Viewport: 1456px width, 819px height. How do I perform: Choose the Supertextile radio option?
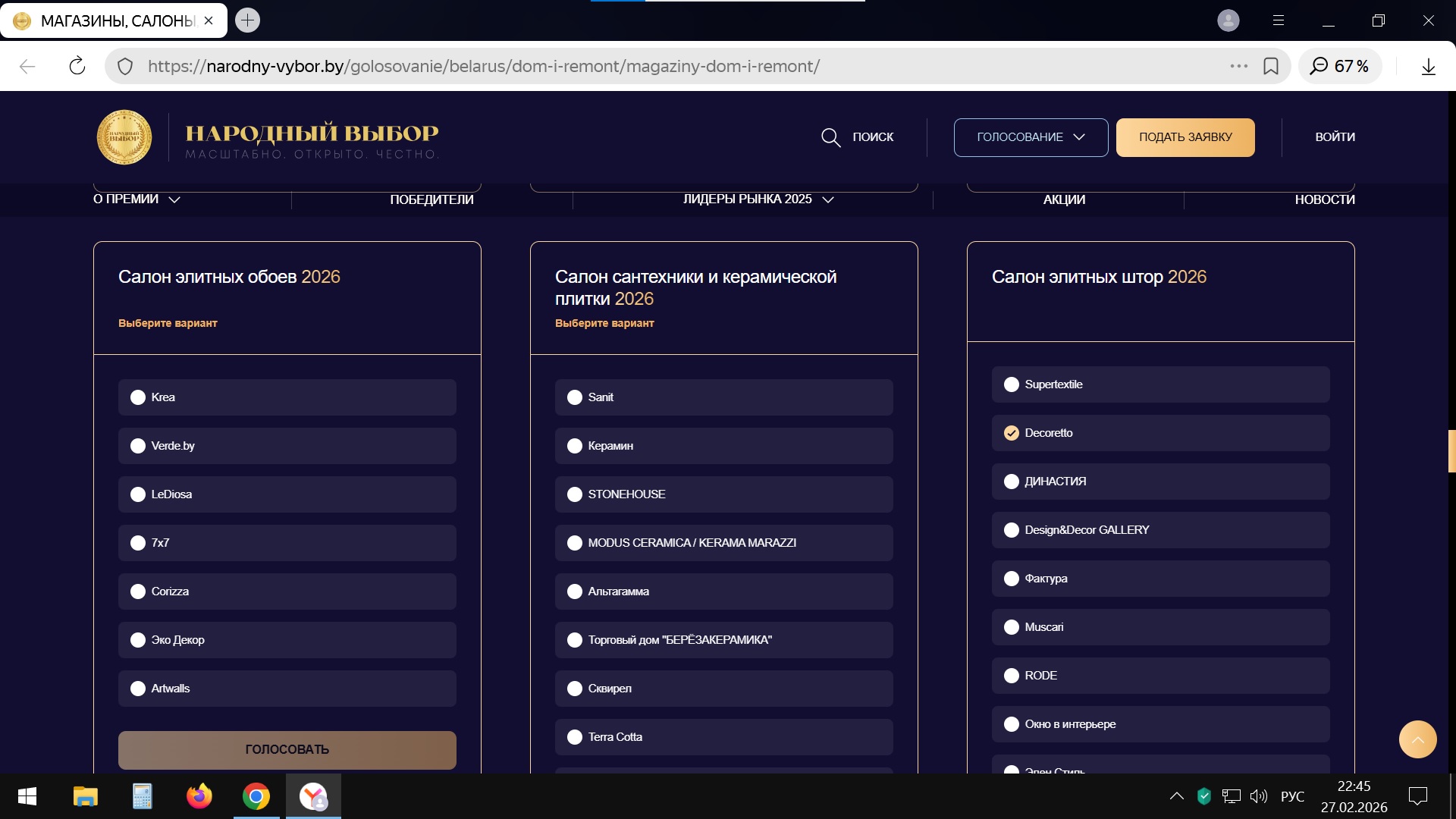coord(1012,384)
